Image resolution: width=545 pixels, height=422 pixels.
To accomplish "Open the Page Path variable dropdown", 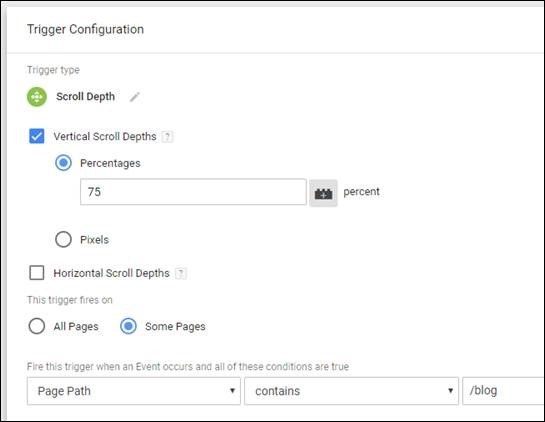I will tap(134, 391).
